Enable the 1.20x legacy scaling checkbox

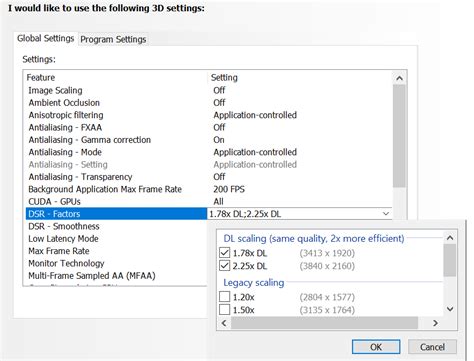click(x=224, y=297)
